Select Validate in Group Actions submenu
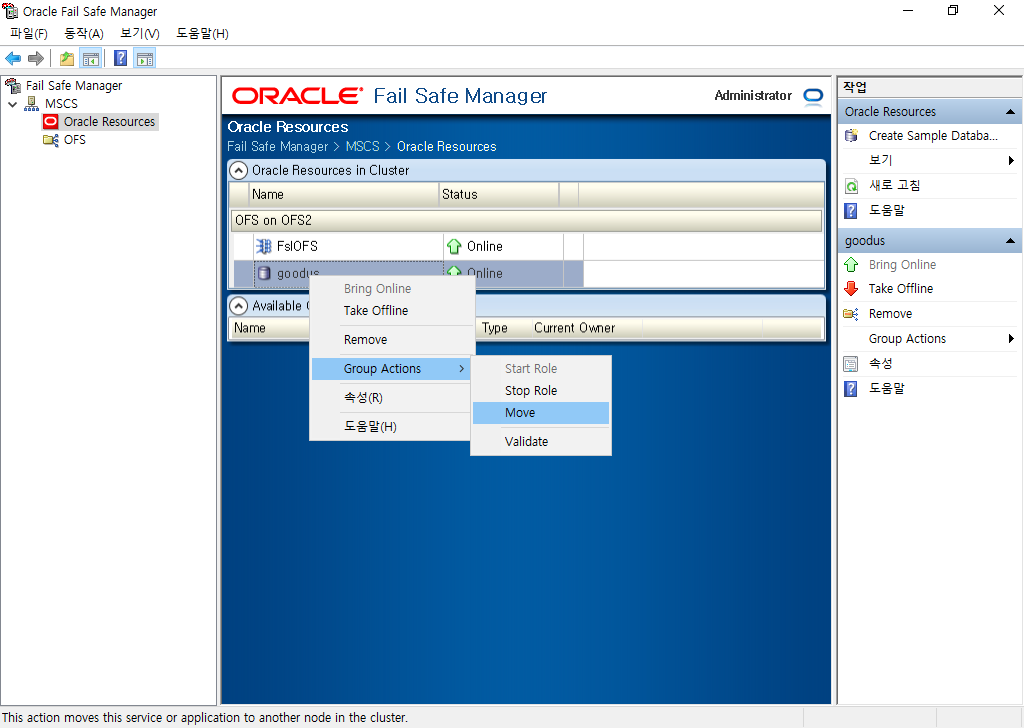This screenshot has width=1024, height=728. click(x=541, y=441)
